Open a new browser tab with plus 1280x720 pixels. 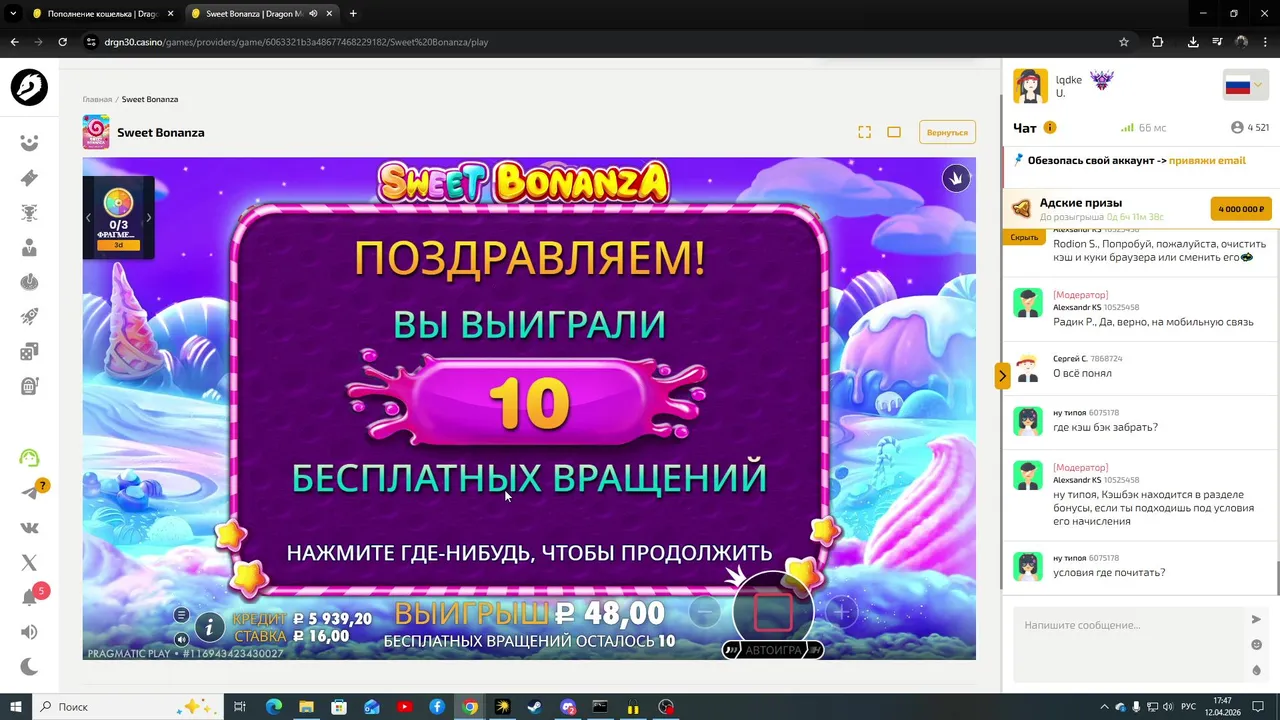click(353, 14)
